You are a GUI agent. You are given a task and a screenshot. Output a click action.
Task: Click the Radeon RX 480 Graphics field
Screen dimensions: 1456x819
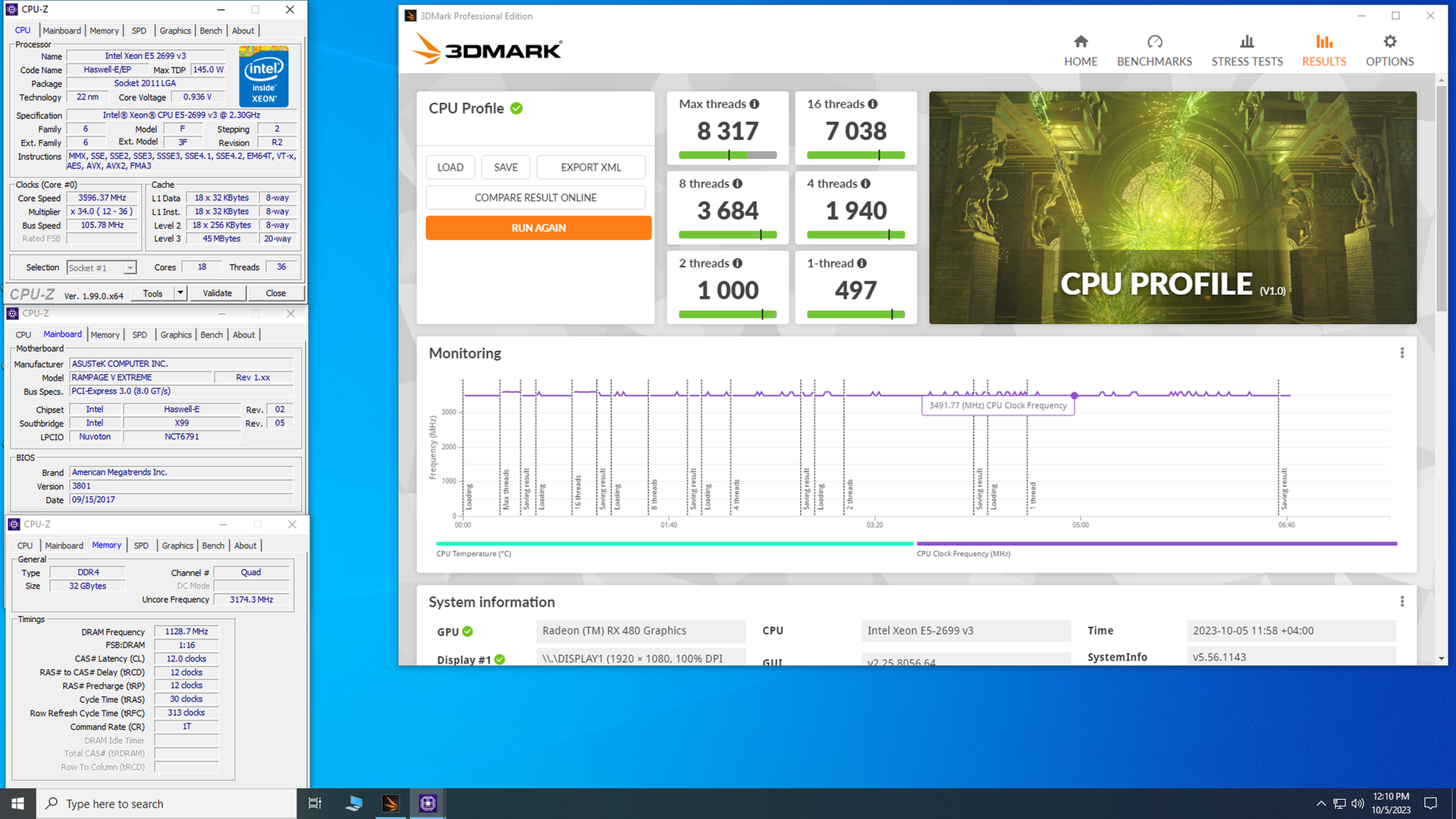click(641, 631)
